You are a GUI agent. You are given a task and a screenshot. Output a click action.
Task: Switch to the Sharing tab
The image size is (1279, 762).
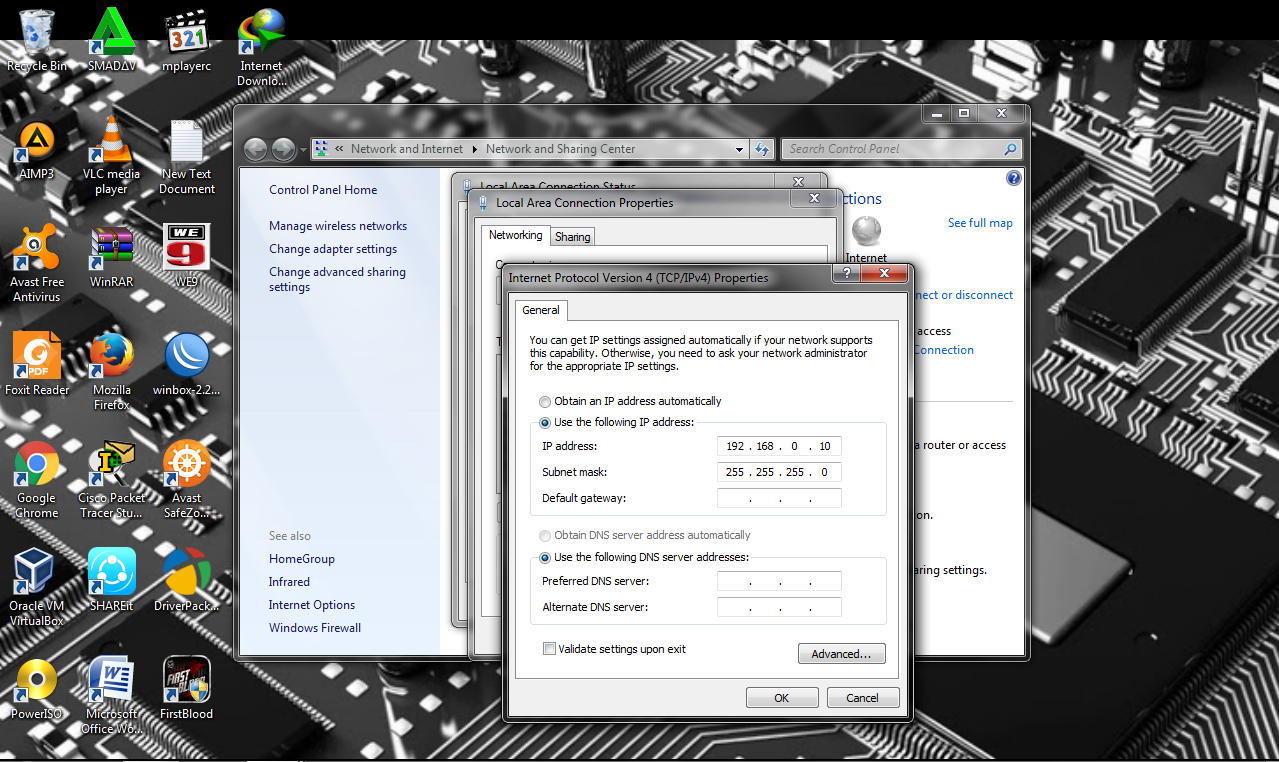572,237
